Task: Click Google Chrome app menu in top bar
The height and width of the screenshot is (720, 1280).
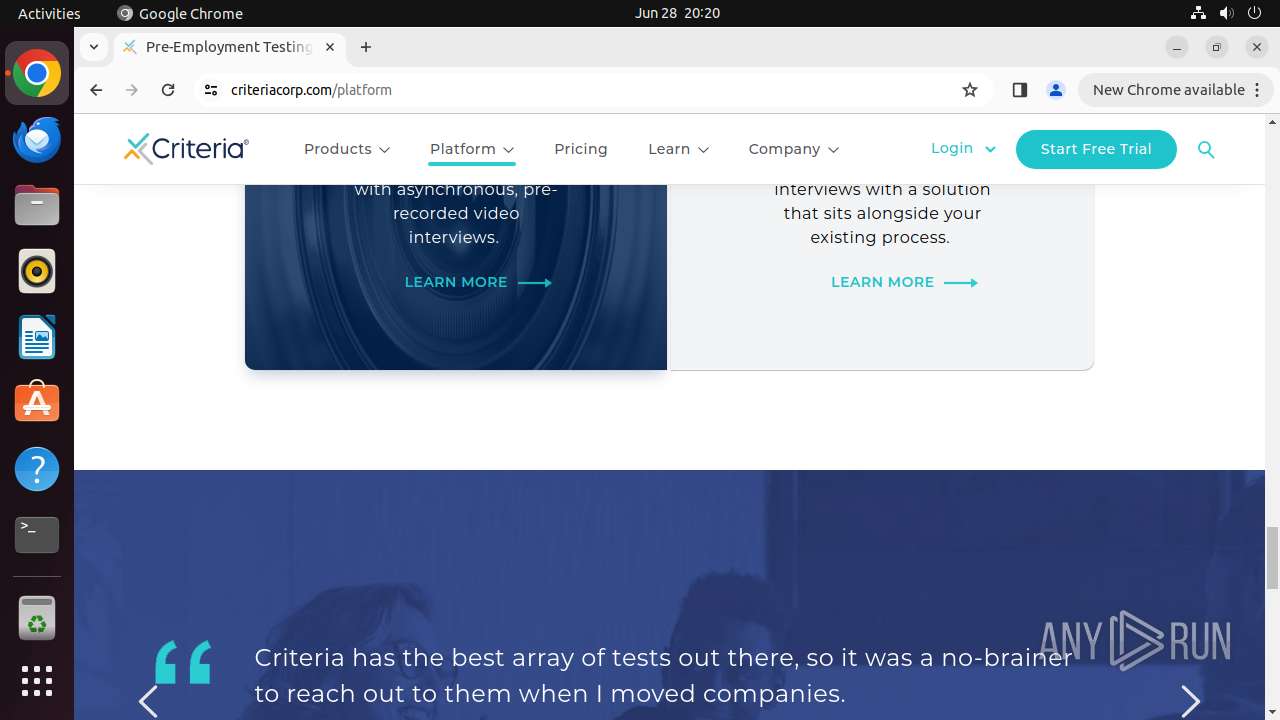Action: coord(180,13)
